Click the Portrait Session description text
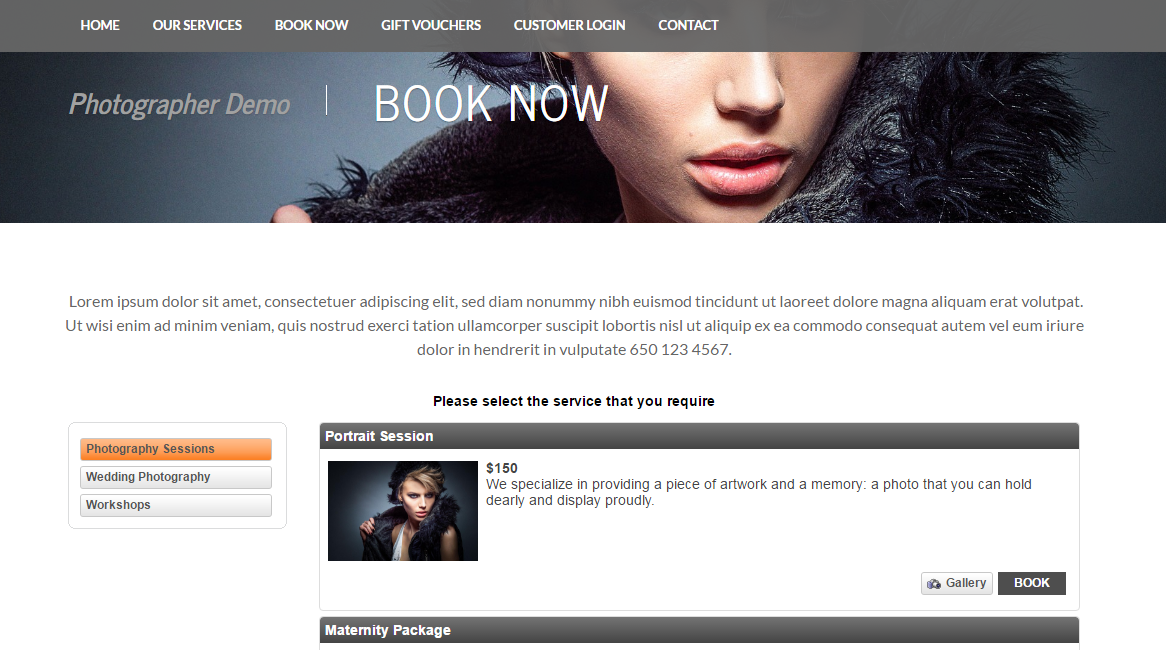1166x650 pixels. click(x=758, y=492)
